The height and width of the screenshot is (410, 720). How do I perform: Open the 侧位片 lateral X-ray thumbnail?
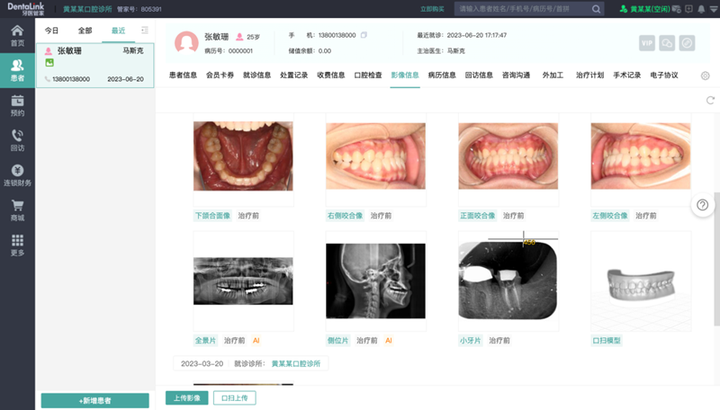coord(376,281)
